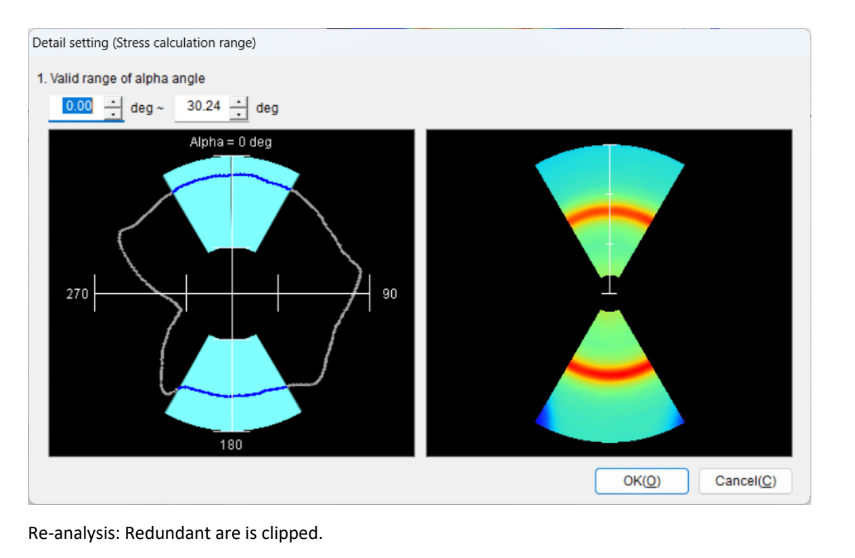Click the Alpha = 0 deg label

231,142
